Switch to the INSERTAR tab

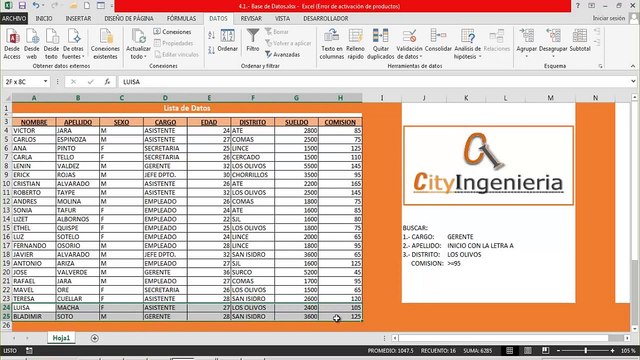tap(78, 18)
